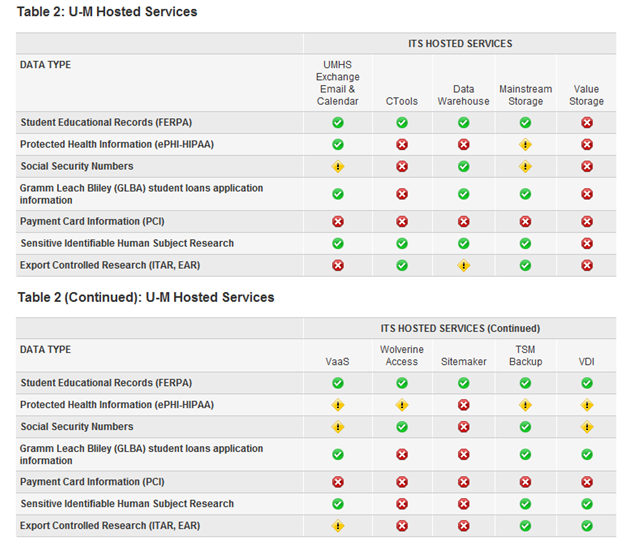Click PCI red X under TSM Backup
The image size is (622, 542).
[x=525, y=481]
